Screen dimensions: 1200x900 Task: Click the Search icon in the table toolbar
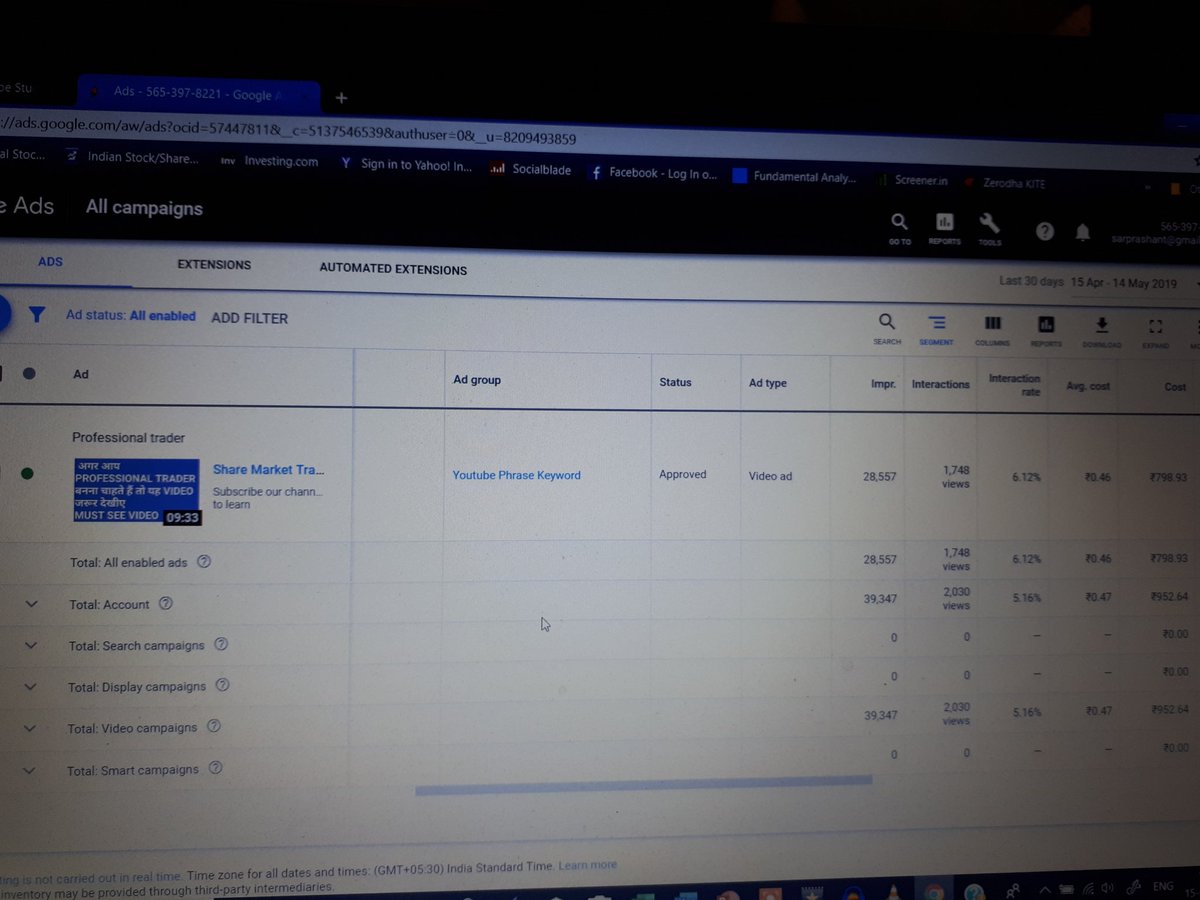point(886,323)
